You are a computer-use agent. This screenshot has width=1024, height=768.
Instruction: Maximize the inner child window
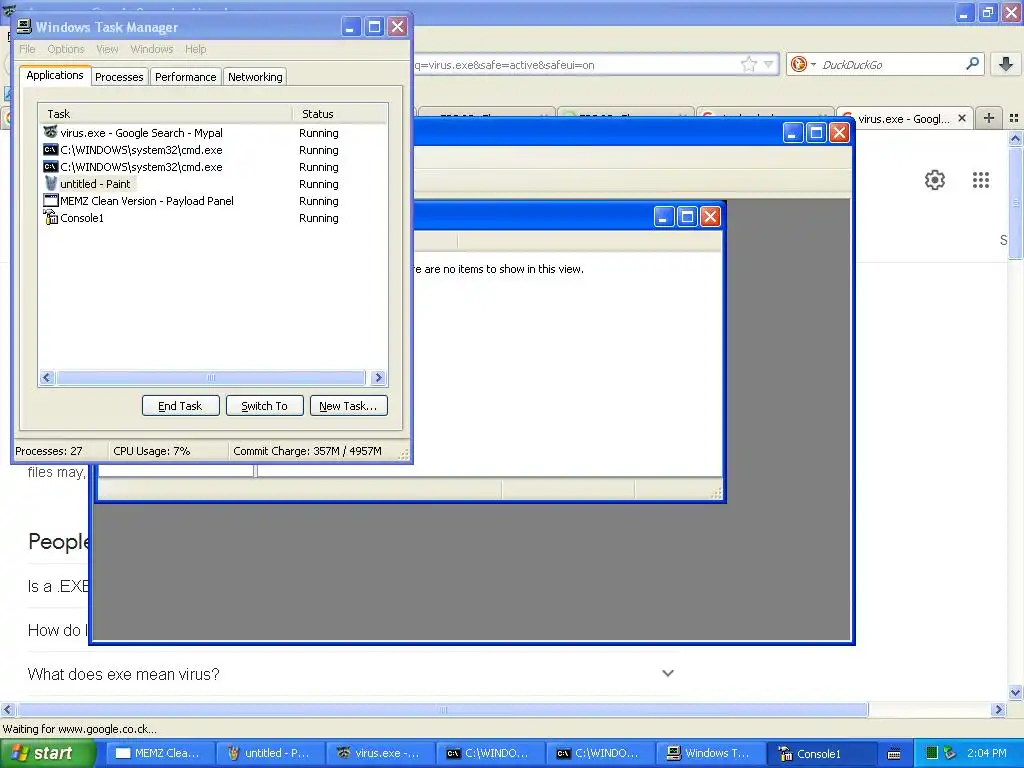click(x=687, y=216)
